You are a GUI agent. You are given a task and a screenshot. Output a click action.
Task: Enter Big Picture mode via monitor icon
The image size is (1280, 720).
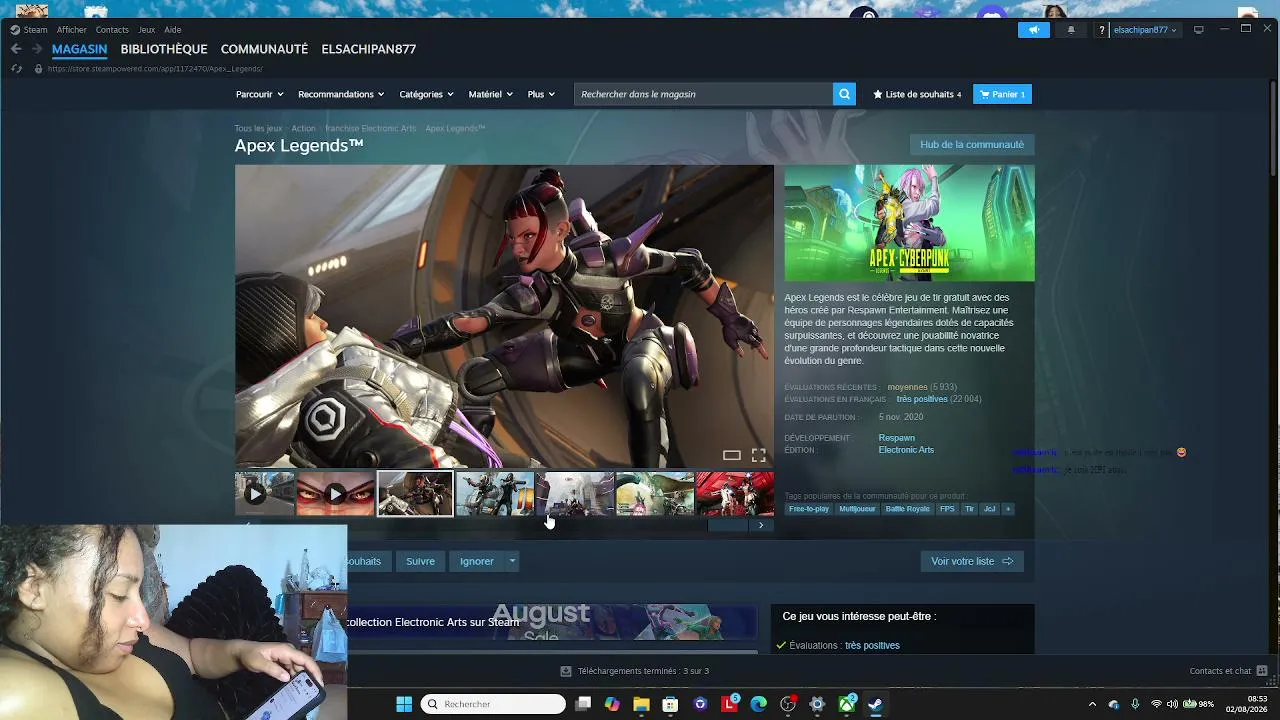tap(1199, 30)
